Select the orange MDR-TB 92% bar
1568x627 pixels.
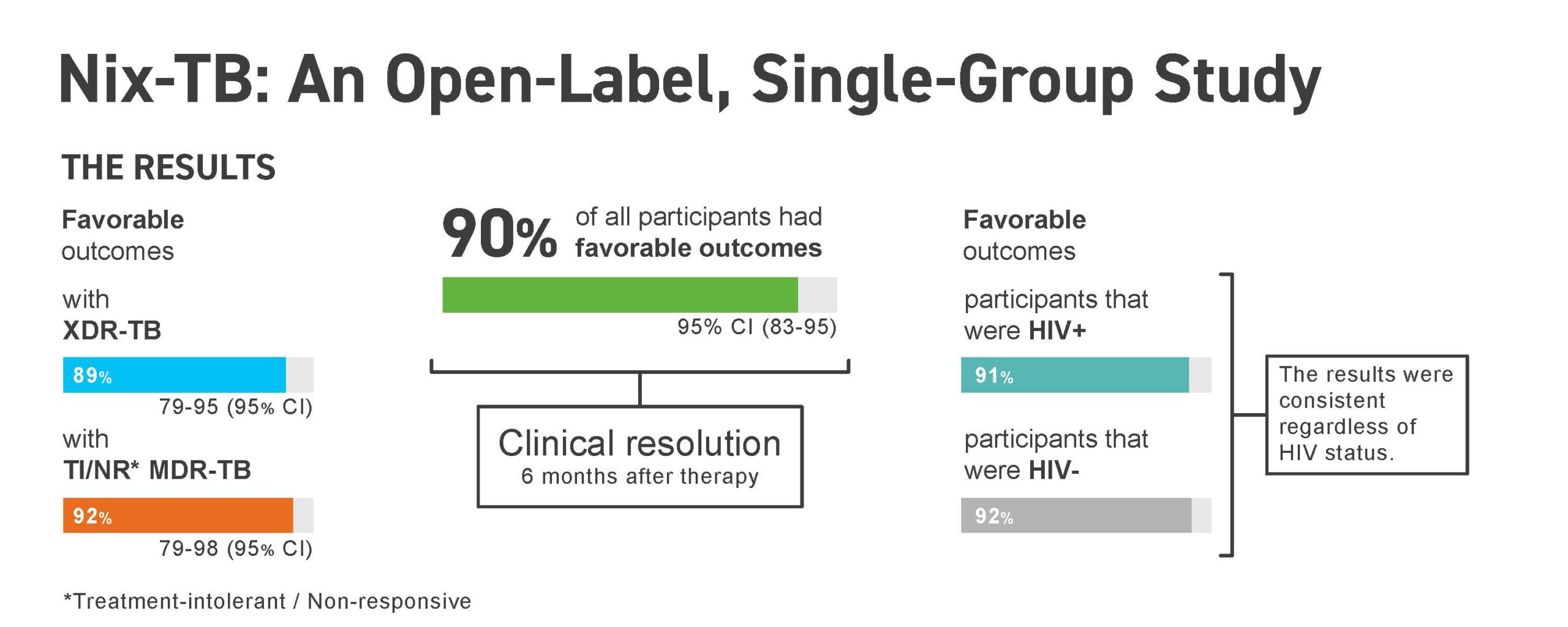tap(178, 515)
